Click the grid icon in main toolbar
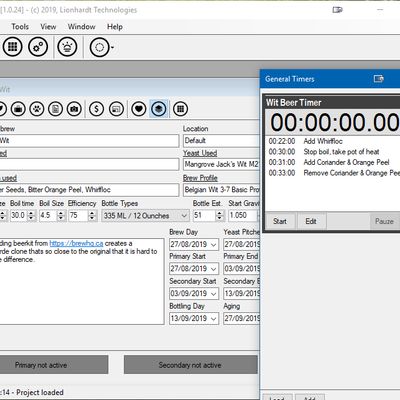 point(13,47)
